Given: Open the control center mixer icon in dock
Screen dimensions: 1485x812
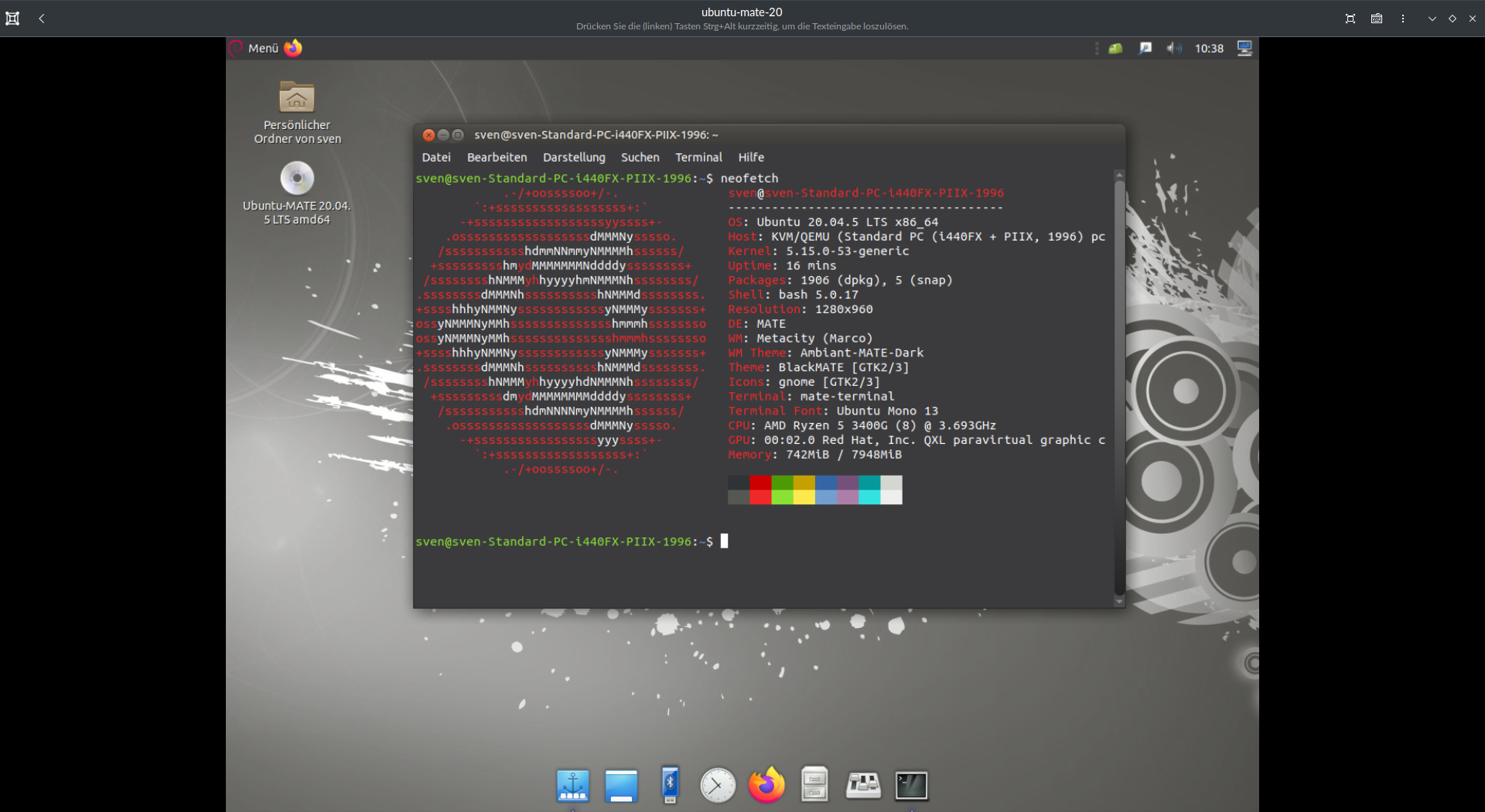Looking at the screenshot, I should click(863, 786).
